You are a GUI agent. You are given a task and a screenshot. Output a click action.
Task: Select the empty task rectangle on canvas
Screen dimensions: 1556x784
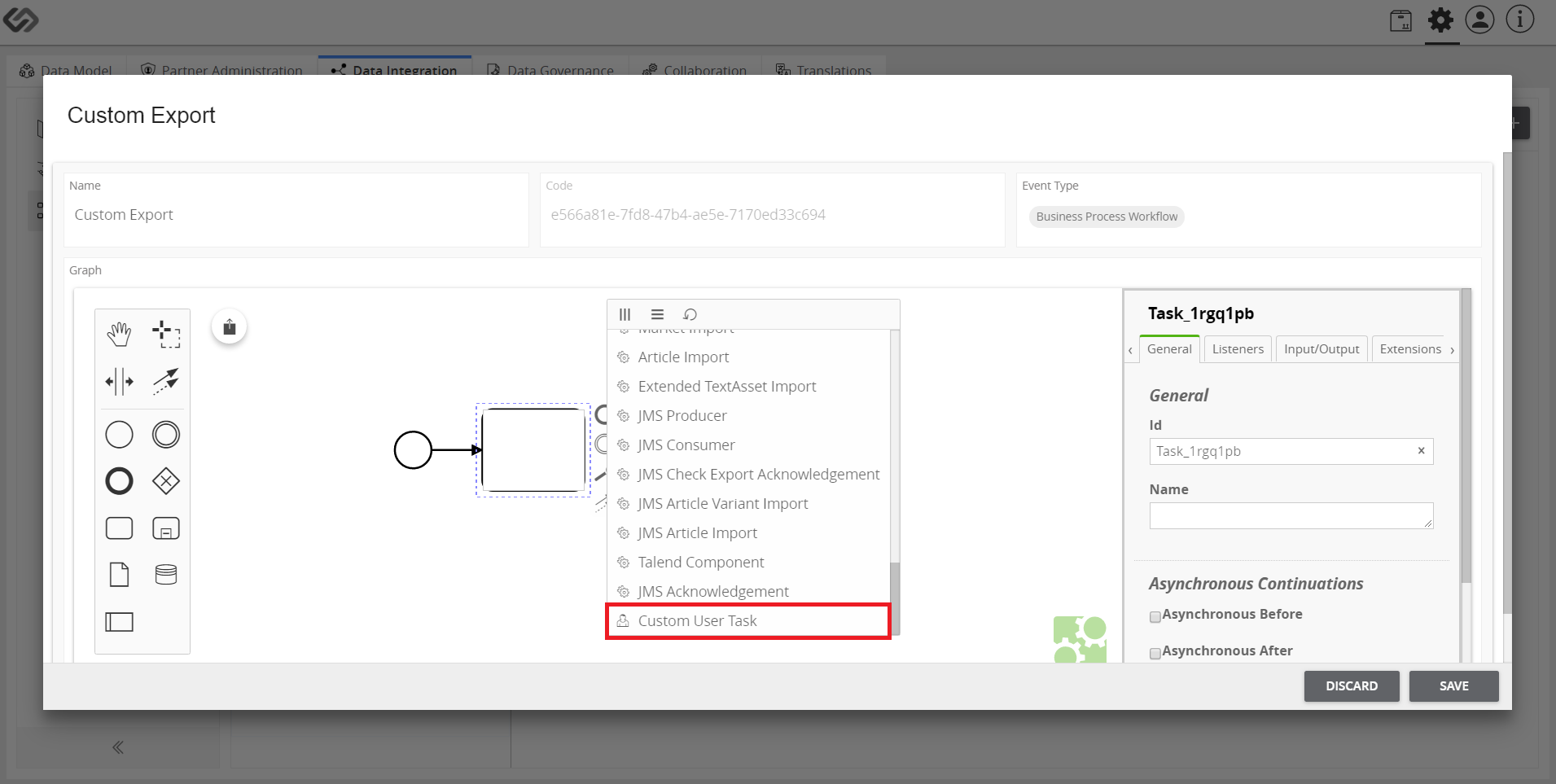pyautogui.click(x=533, y=450)
